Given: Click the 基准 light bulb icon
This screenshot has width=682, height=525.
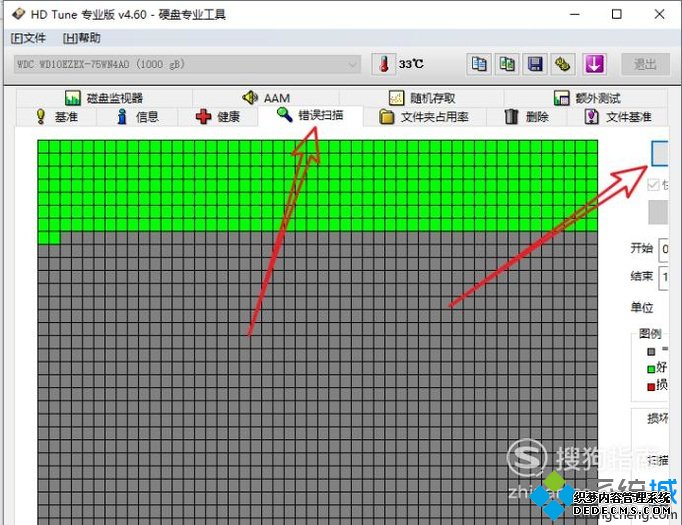Looking at the screenshot, I should click(41, 117).
